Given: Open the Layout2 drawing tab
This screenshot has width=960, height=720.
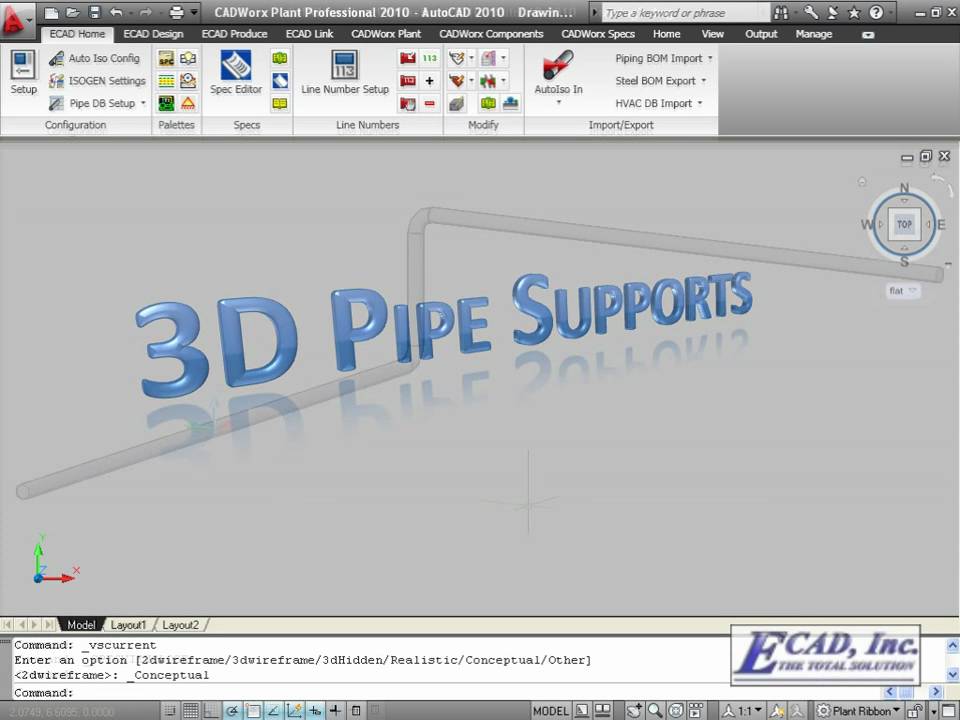Looking at the screenshot, I should pos(181,625).
